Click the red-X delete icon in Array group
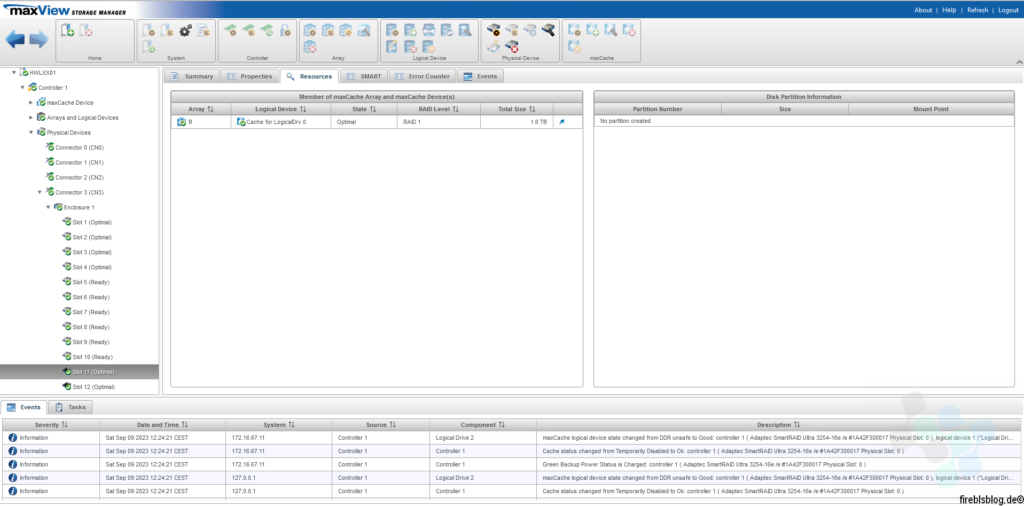 click(x=310, y=47)
